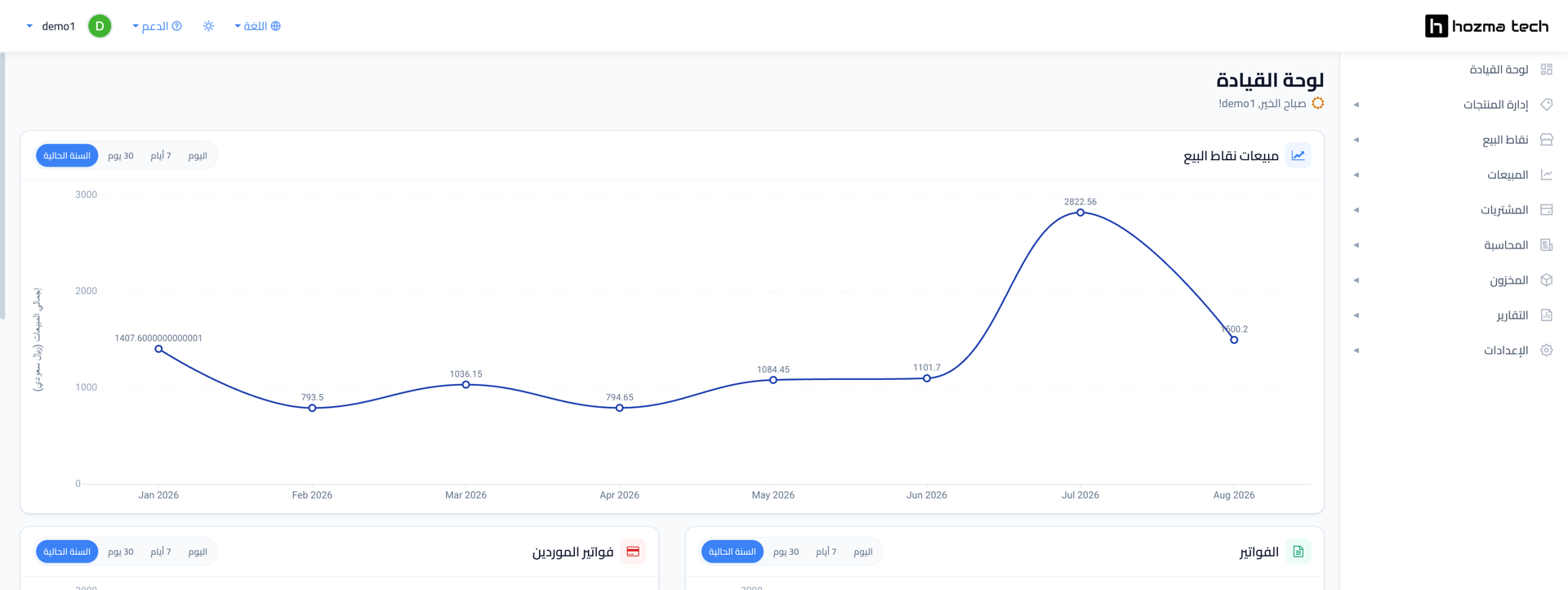Screen dimensions: 1568x590
Task: Select السنة الحالية in فواتير الموردين card
Action: pyautogui.click(x=67, y=552)
